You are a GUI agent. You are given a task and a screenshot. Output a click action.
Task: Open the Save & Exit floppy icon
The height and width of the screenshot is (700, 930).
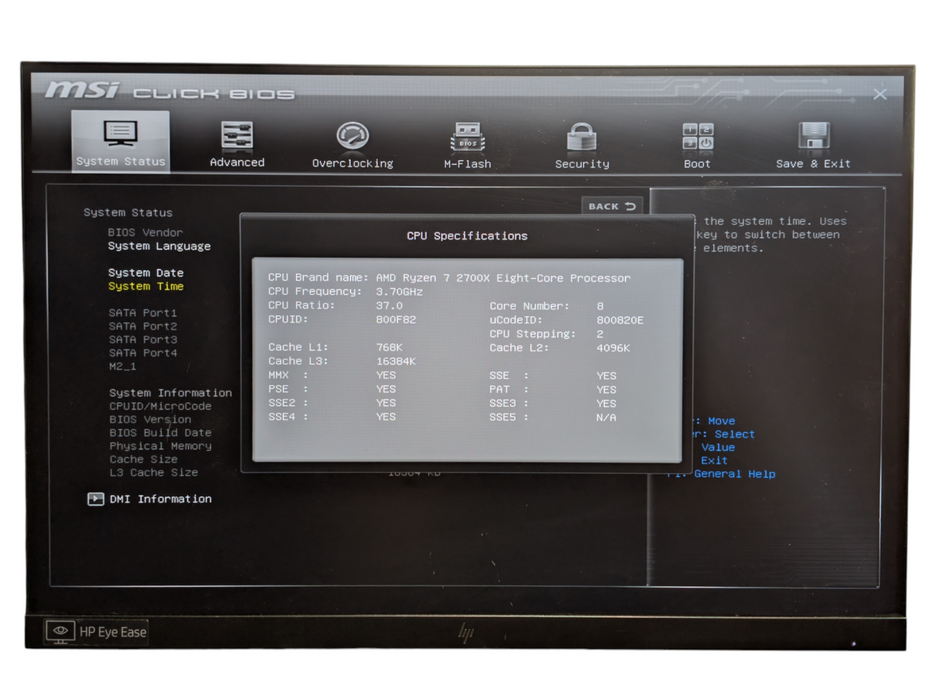[x=813, y=136]
